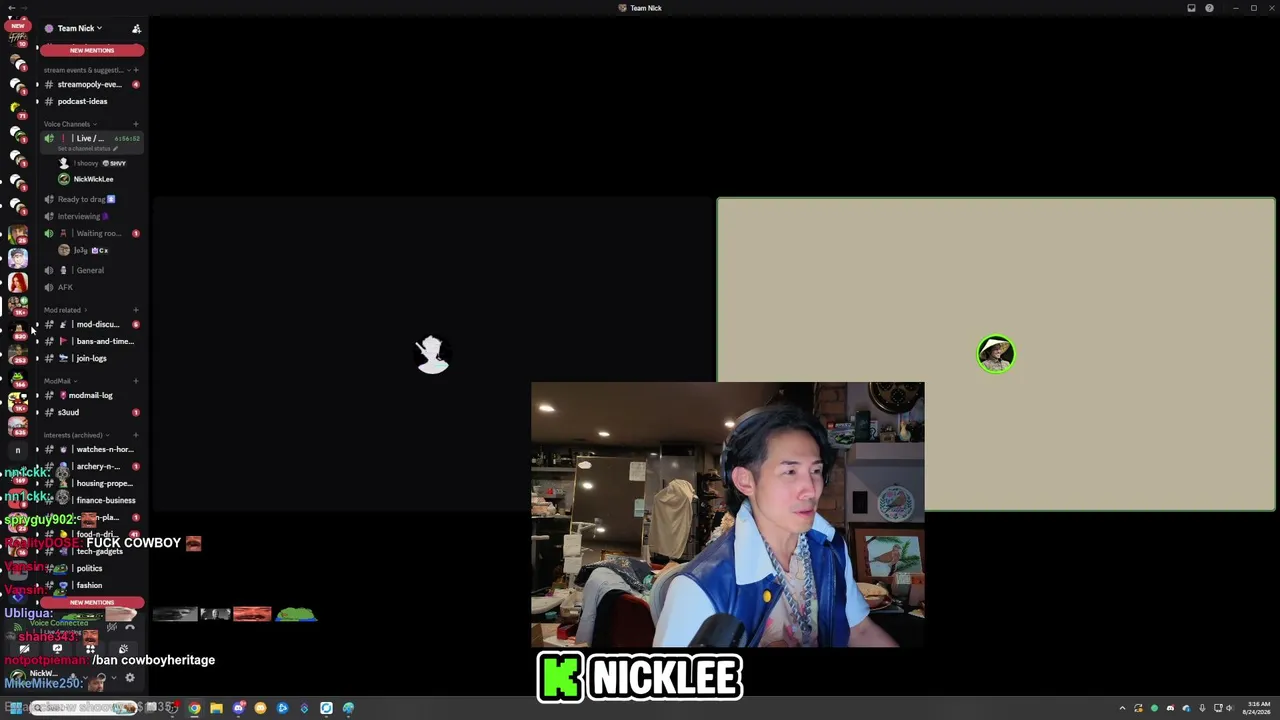Open the finance-business channel
This screenshot has height=720, width=1280.
pos(92,500)
